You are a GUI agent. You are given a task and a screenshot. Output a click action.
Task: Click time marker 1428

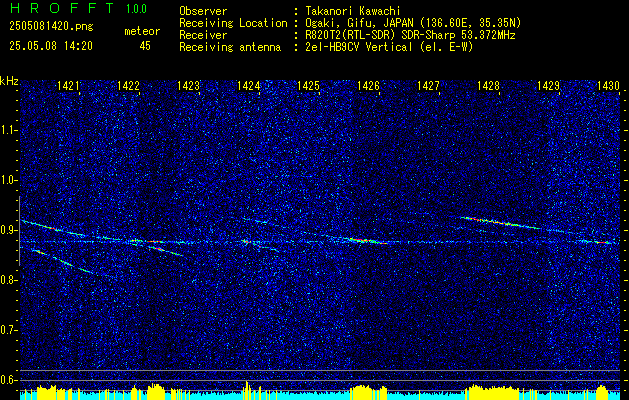coord(489,85)
